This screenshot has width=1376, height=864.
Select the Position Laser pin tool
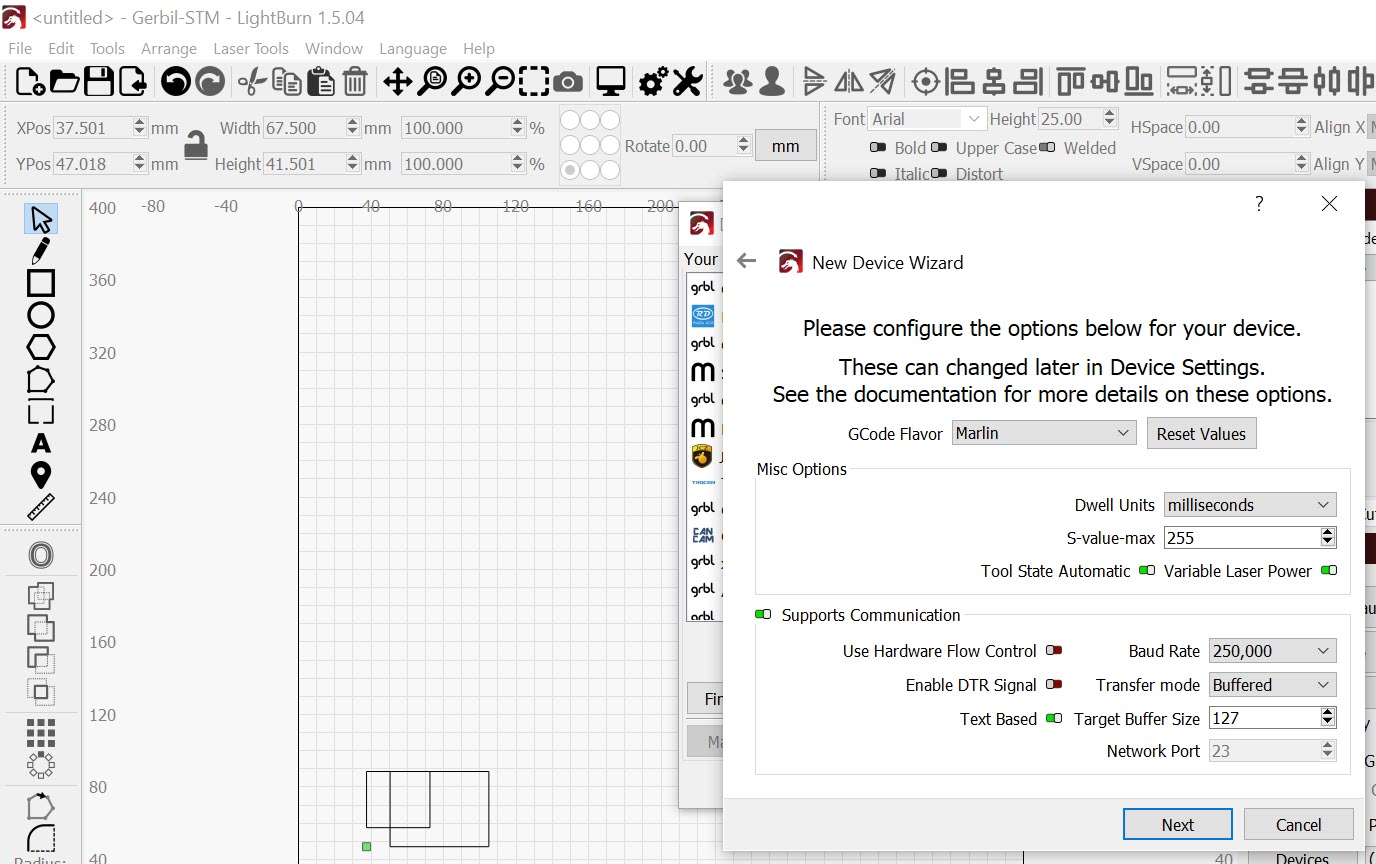pos(41,475)
